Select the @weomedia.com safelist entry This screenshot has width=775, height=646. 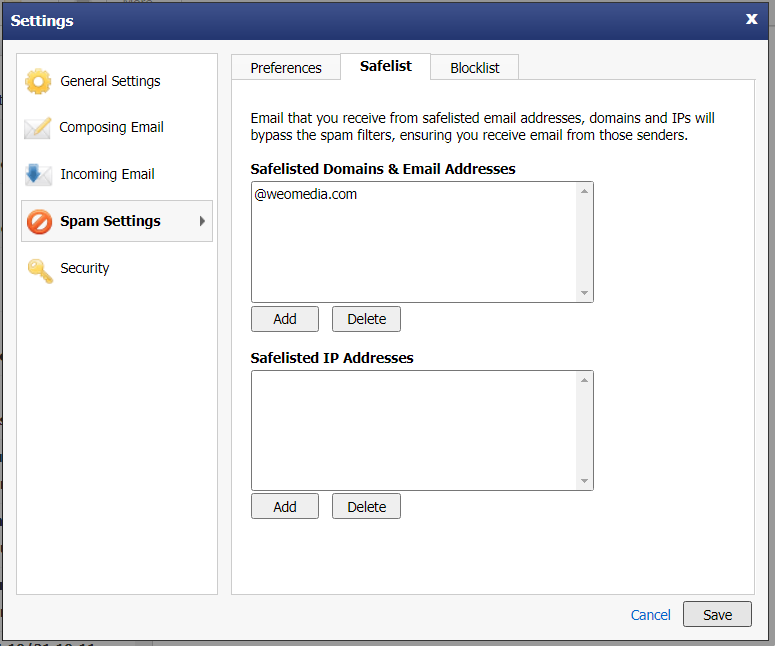(305, 194)
